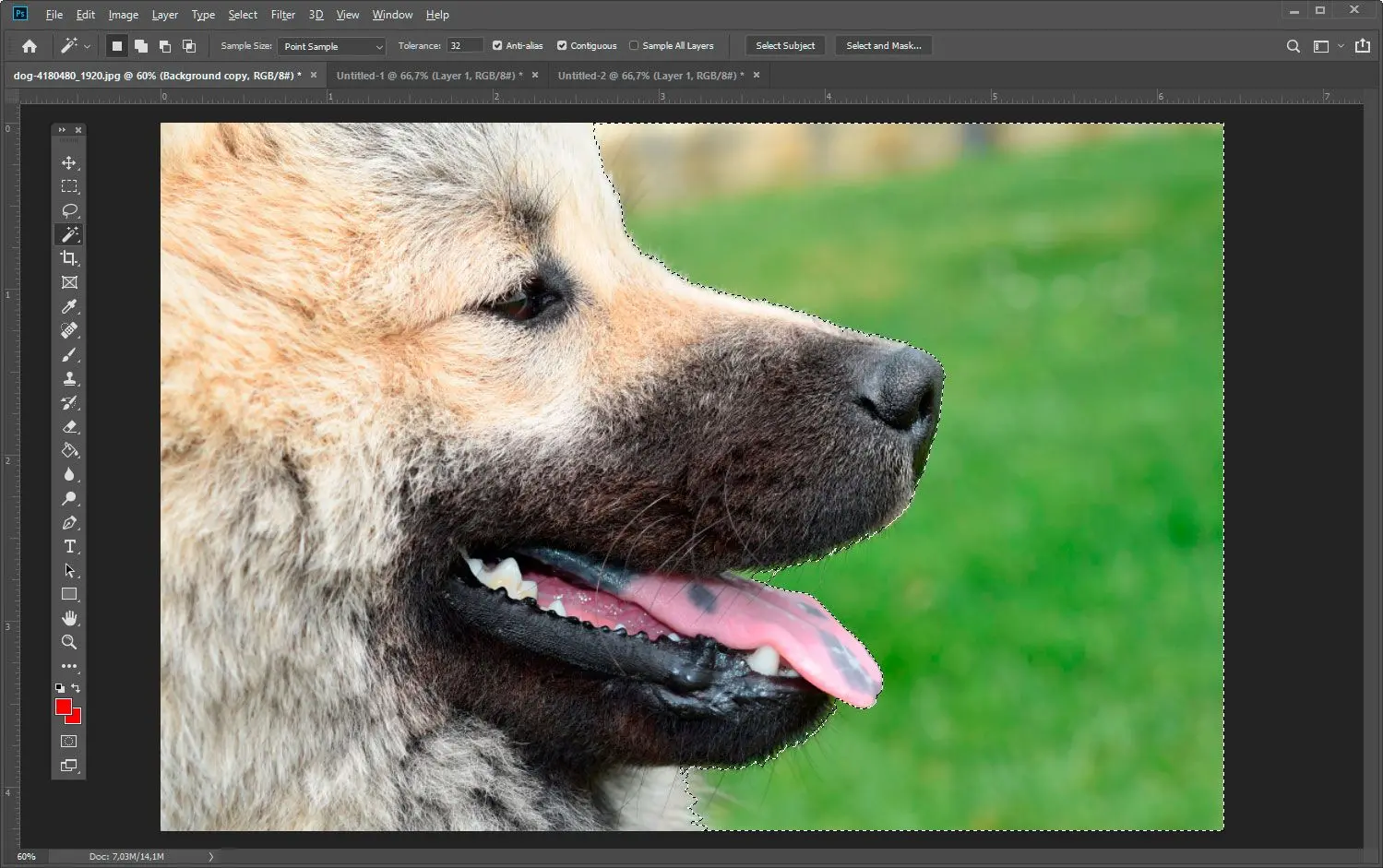Uncheck the Contiguous checkbox

point(562,45)
